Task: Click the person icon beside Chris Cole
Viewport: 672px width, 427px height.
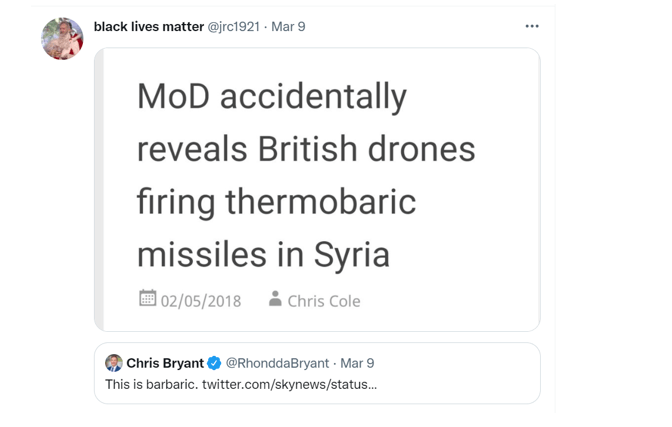Action: point(275,298)
